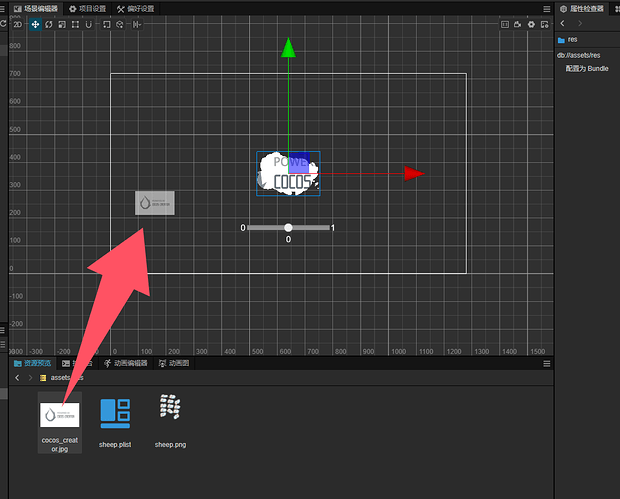
Task: Open the scene editor panel hamburger menu
Action: (x=546, y=9)
